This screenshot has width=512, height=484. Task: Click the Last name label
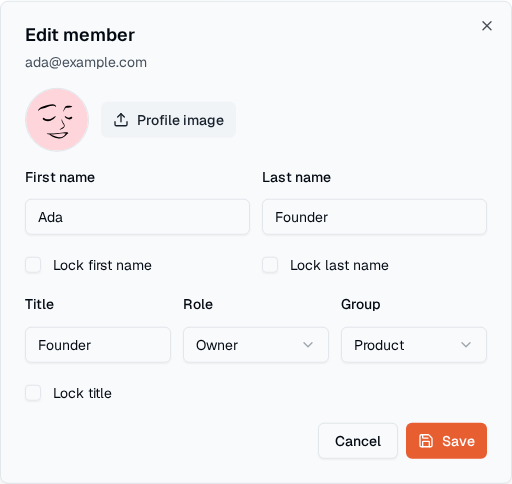coord(296,177)
